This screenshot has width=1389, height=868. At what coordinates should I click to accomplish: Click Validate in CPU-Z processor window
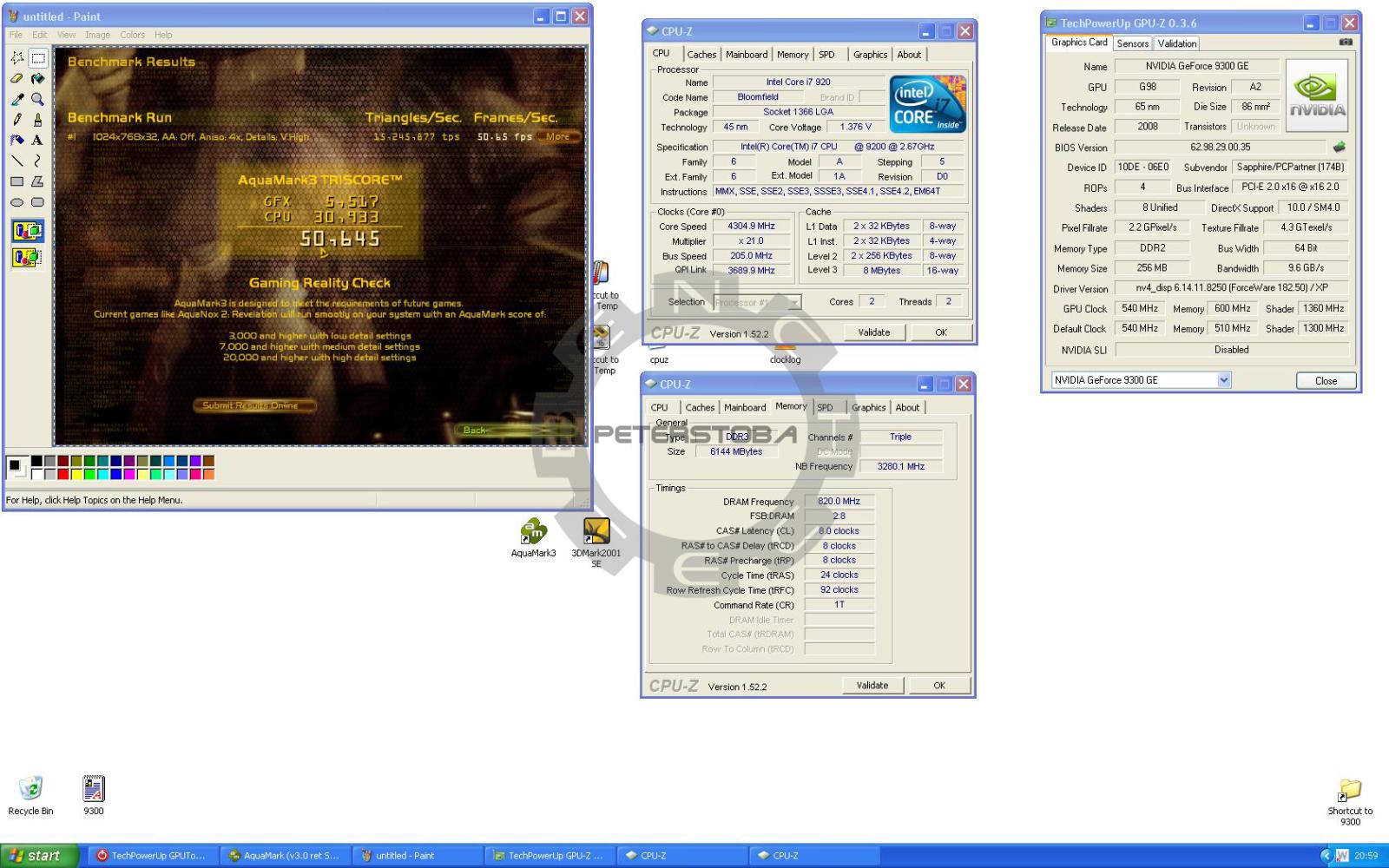point(873,332)
